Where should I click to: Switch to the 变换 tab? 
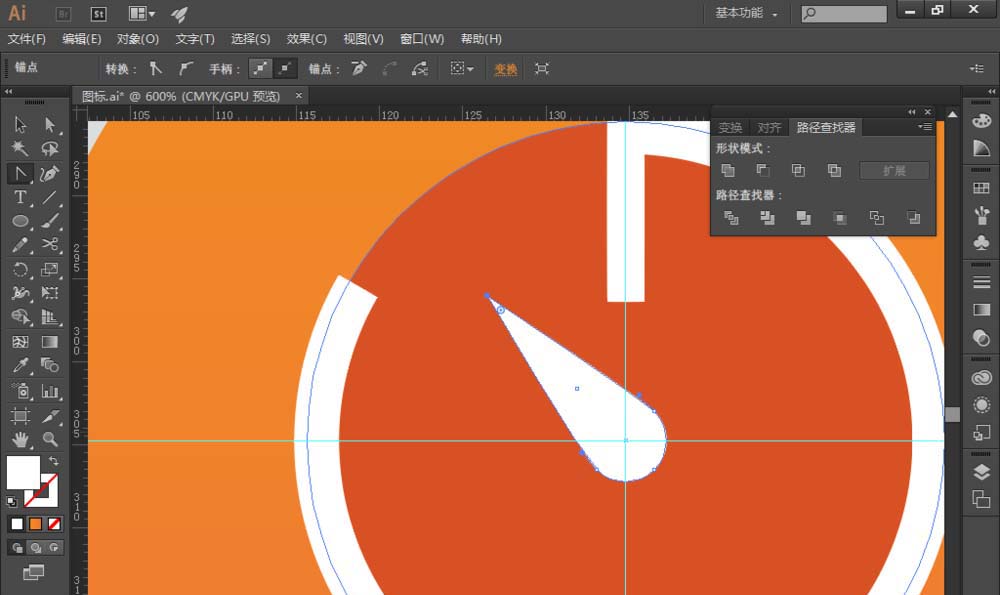(730, 128)
